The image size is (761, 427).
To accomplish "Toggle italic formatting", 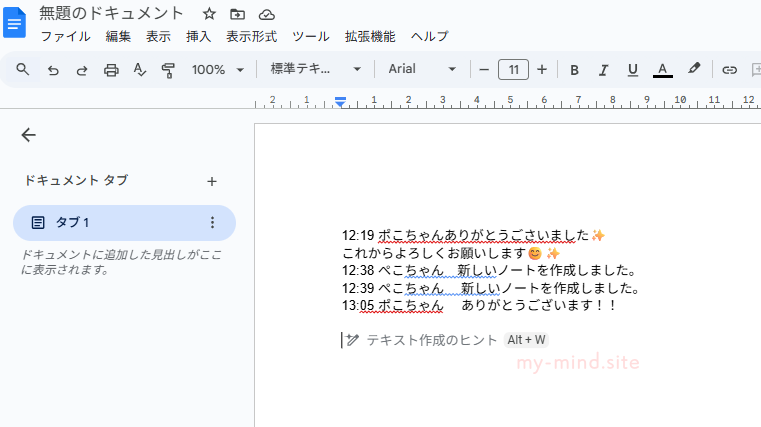I will tap(603, 70).
